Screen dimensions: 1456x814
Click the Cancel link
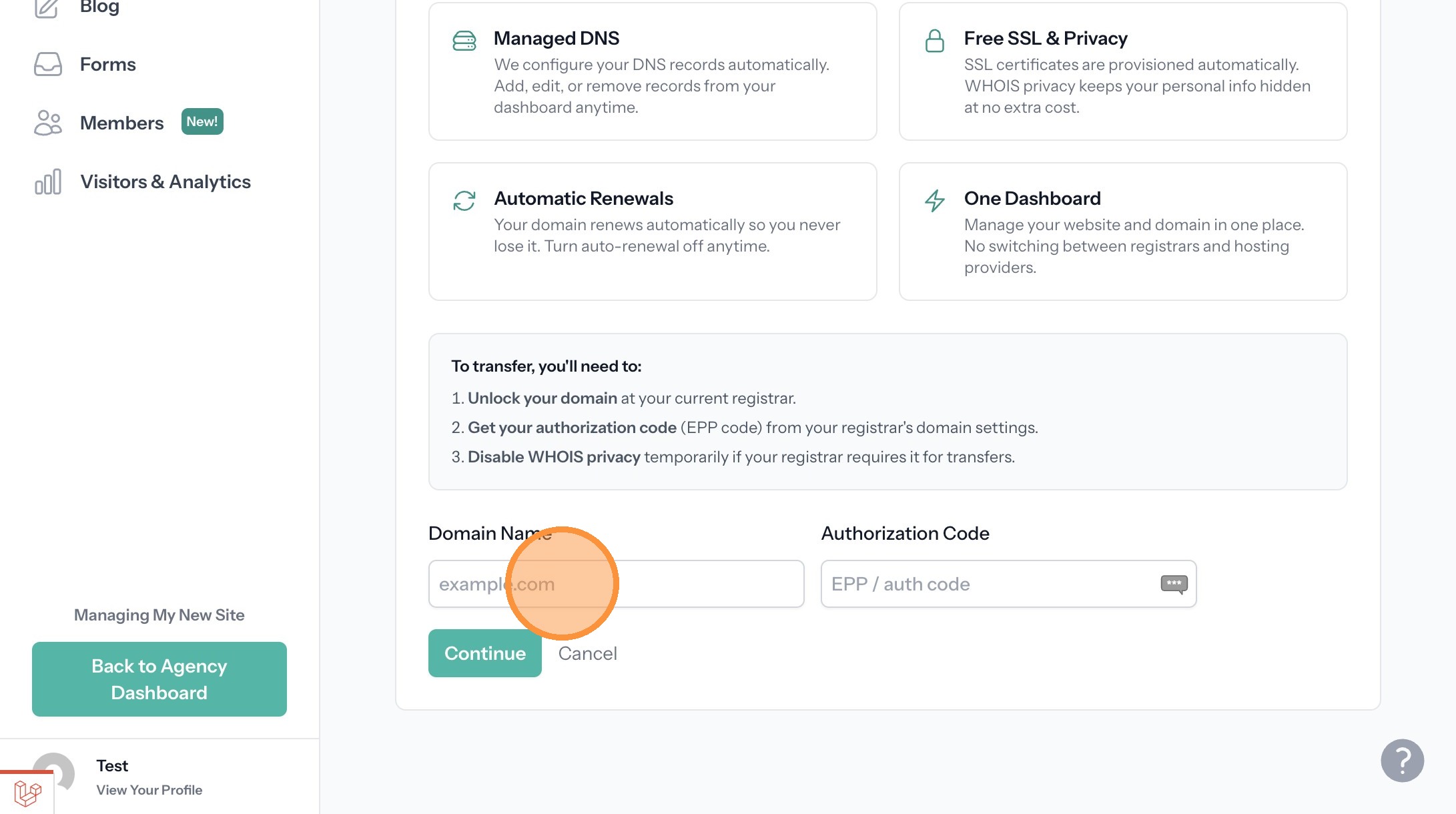(x=587, y=653)
